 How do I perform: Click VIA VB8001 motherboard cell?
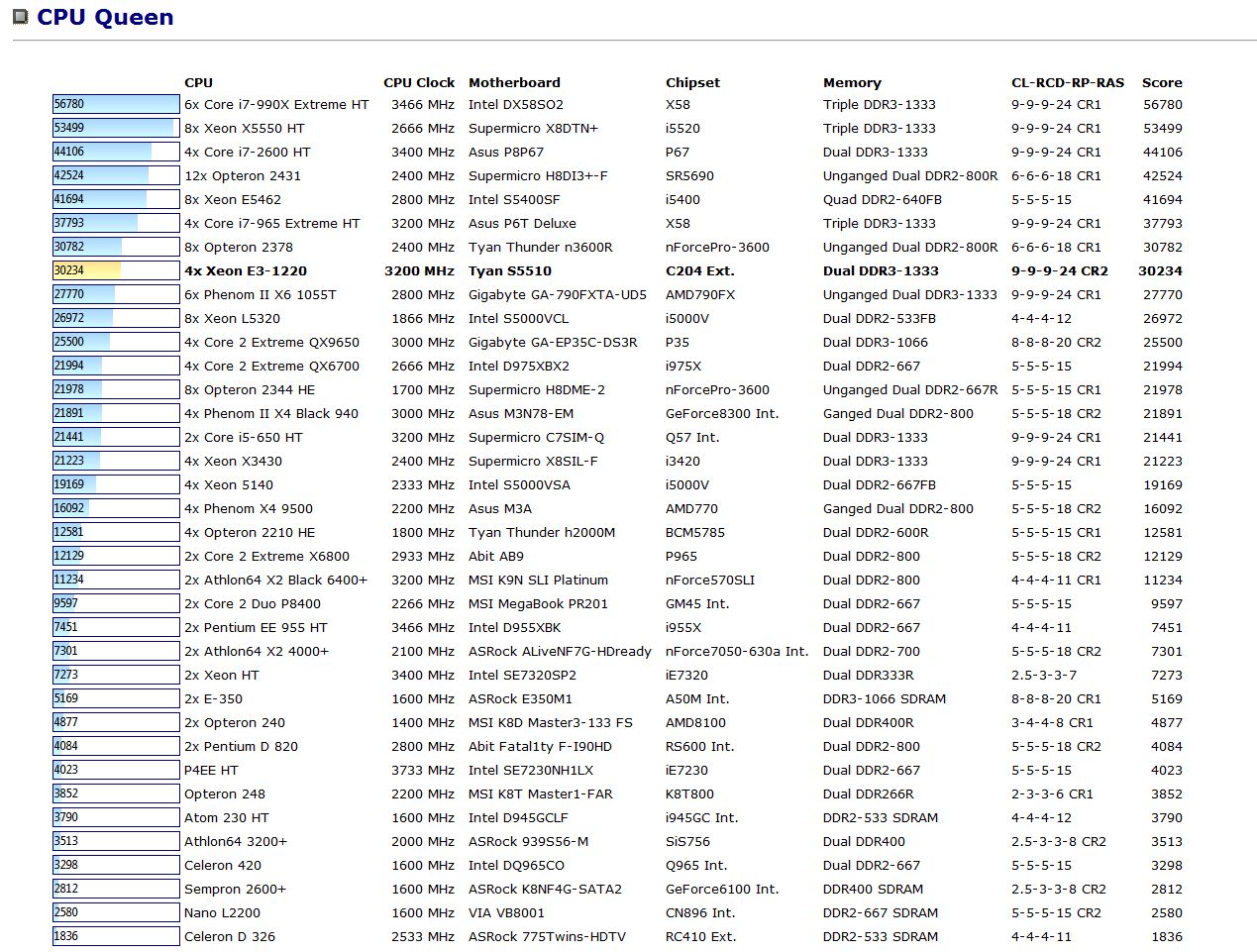point(506,912)
